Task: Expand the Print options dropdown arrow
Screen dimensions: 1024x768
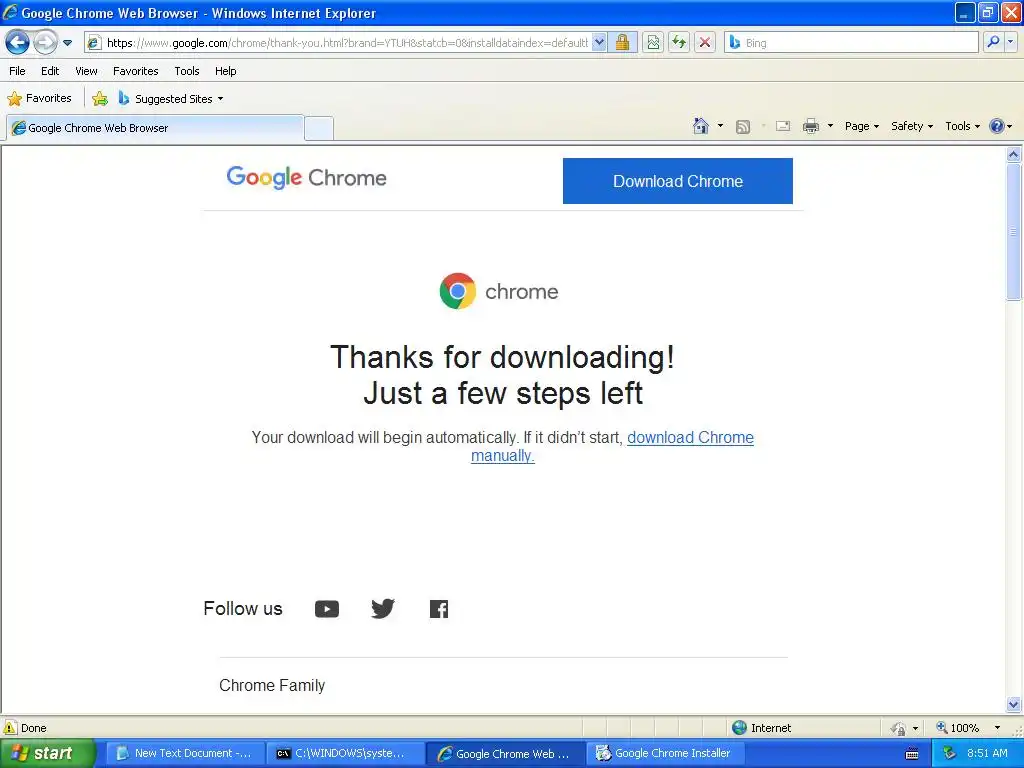Action: click(x=830, y=126)
